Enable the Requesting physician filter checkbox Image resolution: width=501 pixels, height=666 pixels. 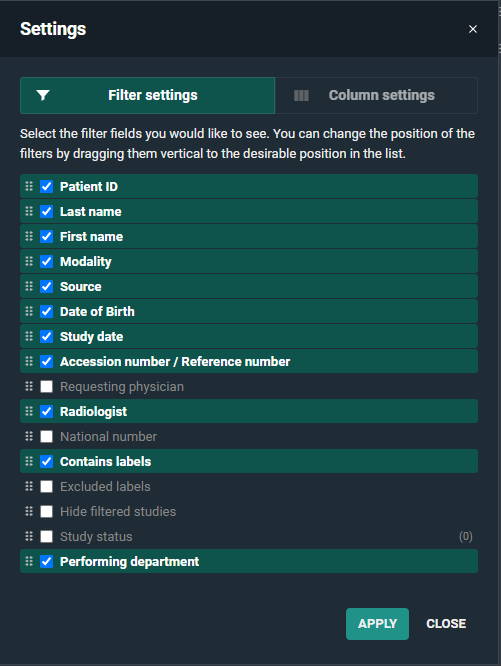tap(47, 387)
